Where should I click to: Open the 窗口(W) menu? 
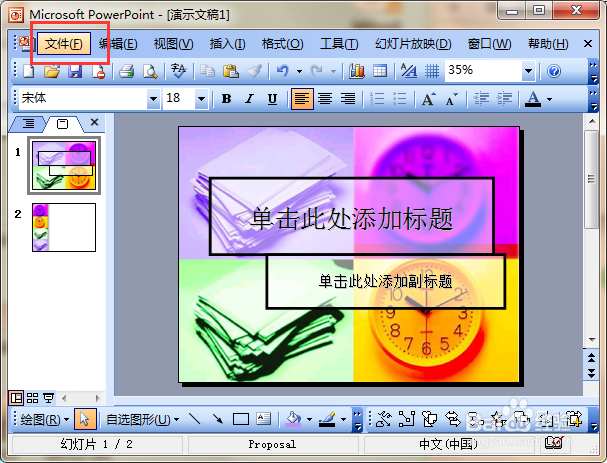[x=489, y=44]
